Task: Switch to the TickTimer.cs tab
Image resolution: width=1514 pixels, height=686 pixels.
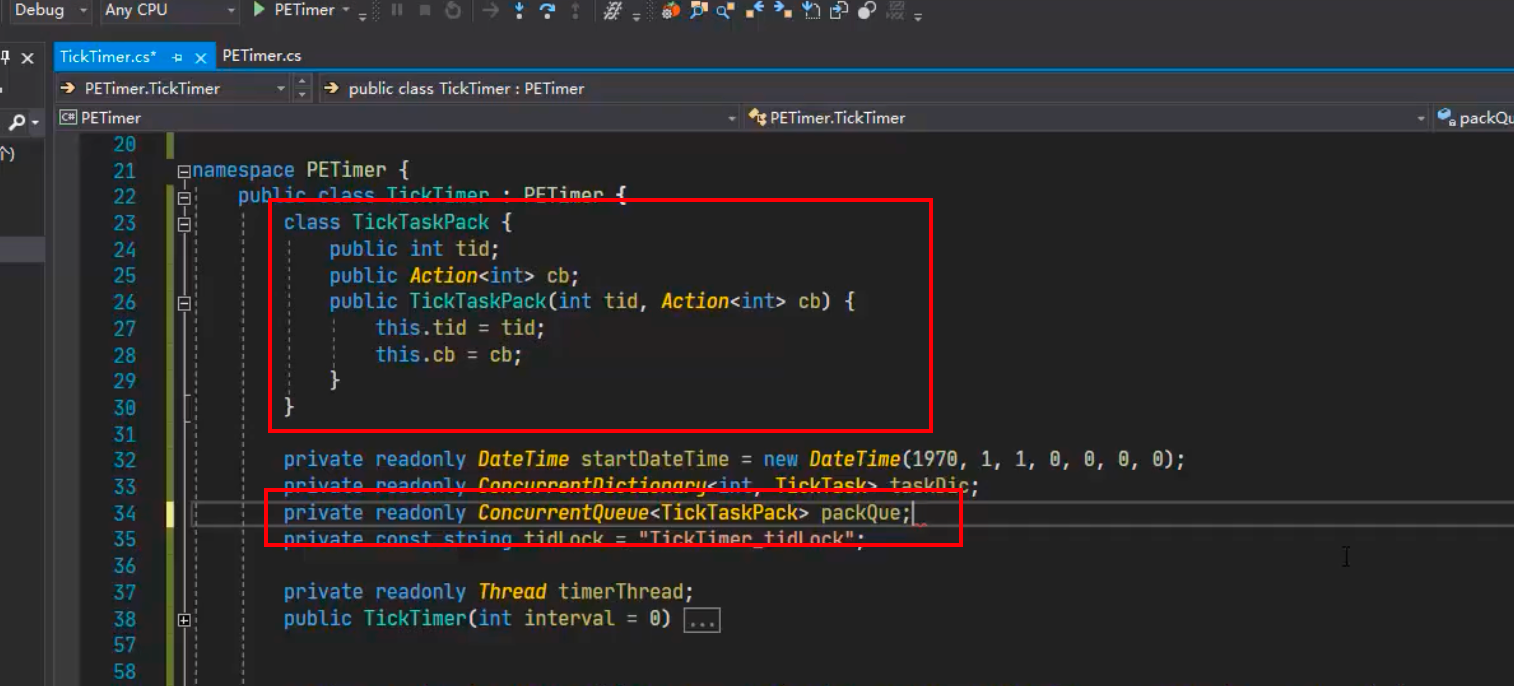Action: 108,56
